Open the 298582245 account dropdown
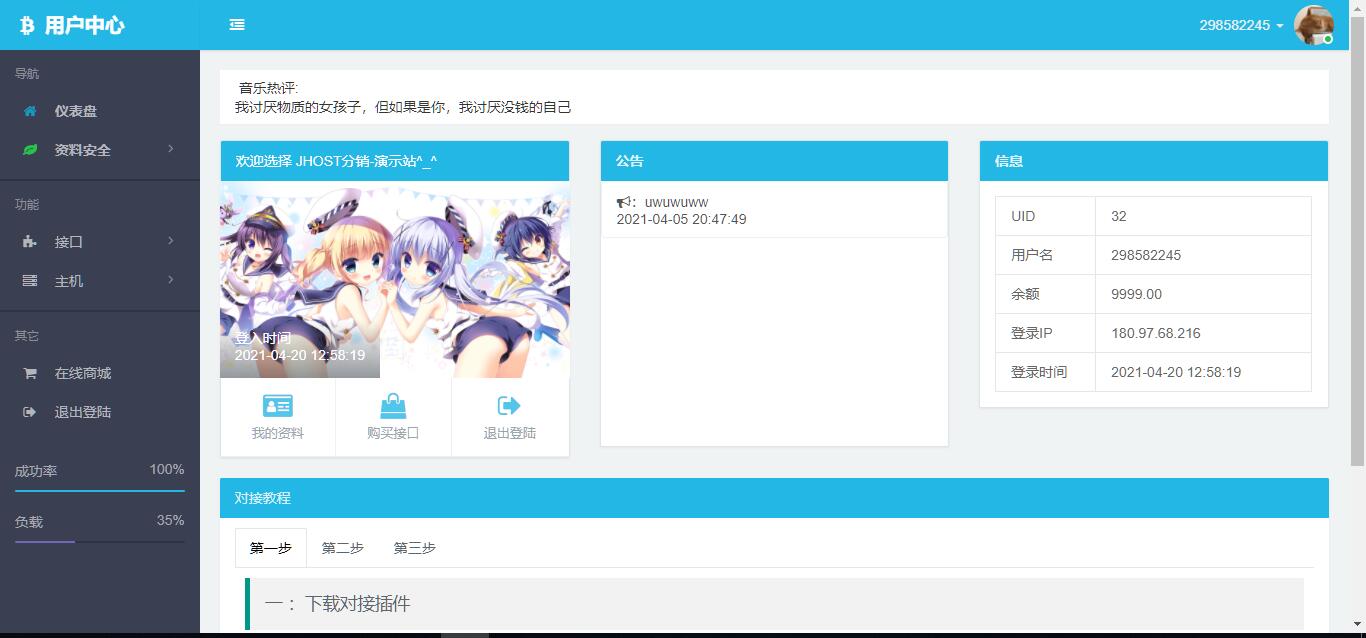 pyautogui.click(x=1241, y=25)
